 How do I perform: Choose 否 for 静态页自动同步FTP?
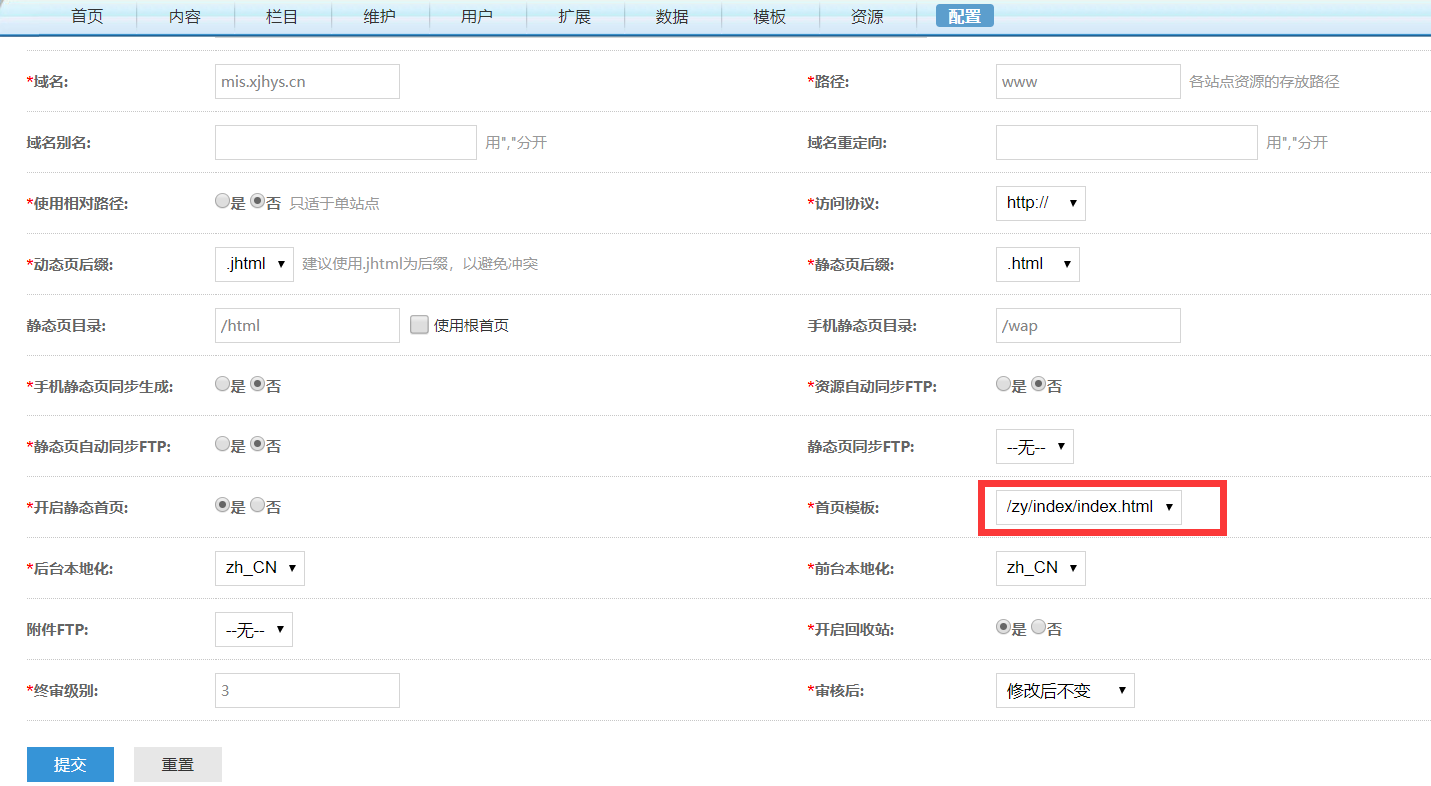257,445
